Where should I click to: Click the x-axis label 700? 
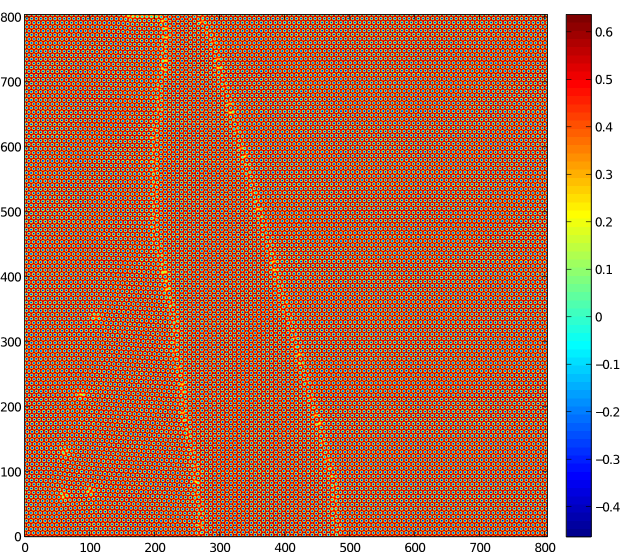click(480, 547)
